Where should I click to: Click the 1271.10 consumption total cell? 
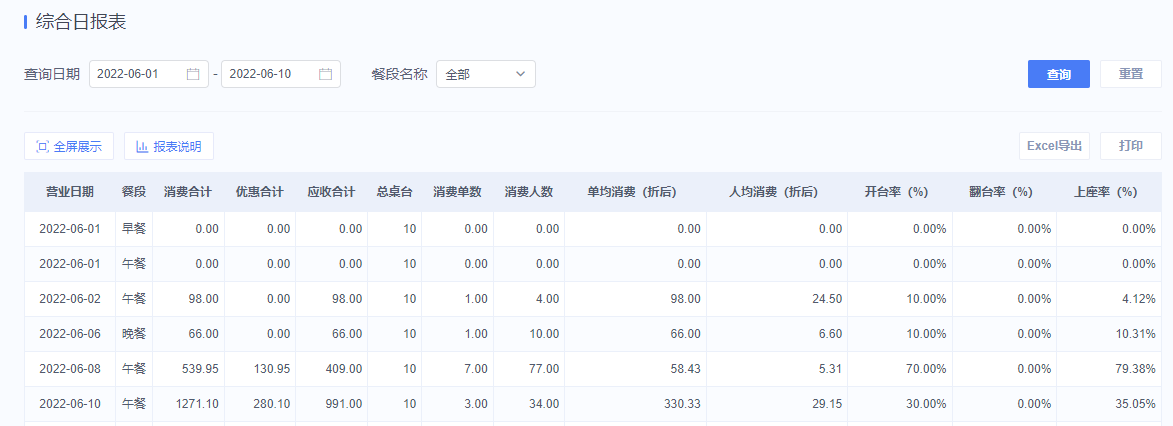click(x=197, y=404)
